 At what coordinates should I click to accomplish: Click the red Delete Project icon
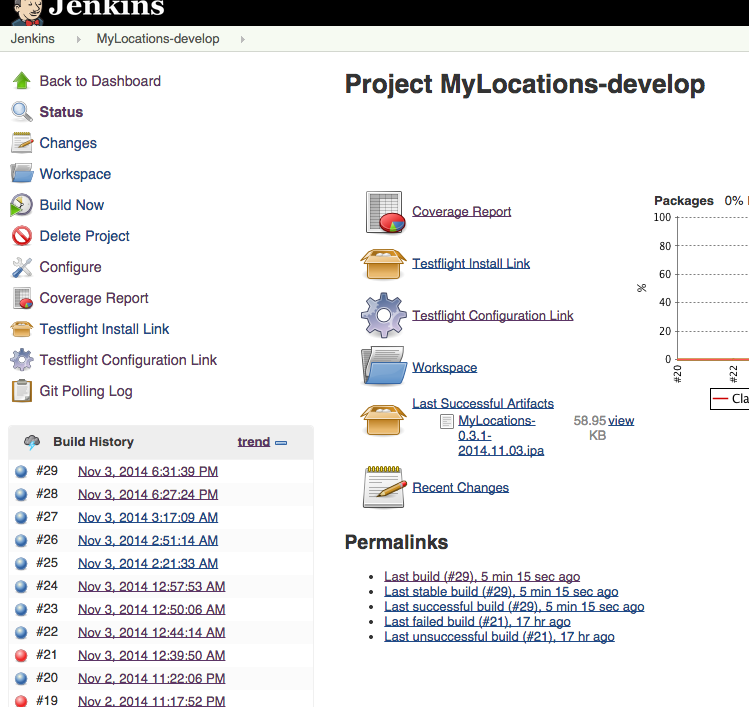[x=21, y=236]
